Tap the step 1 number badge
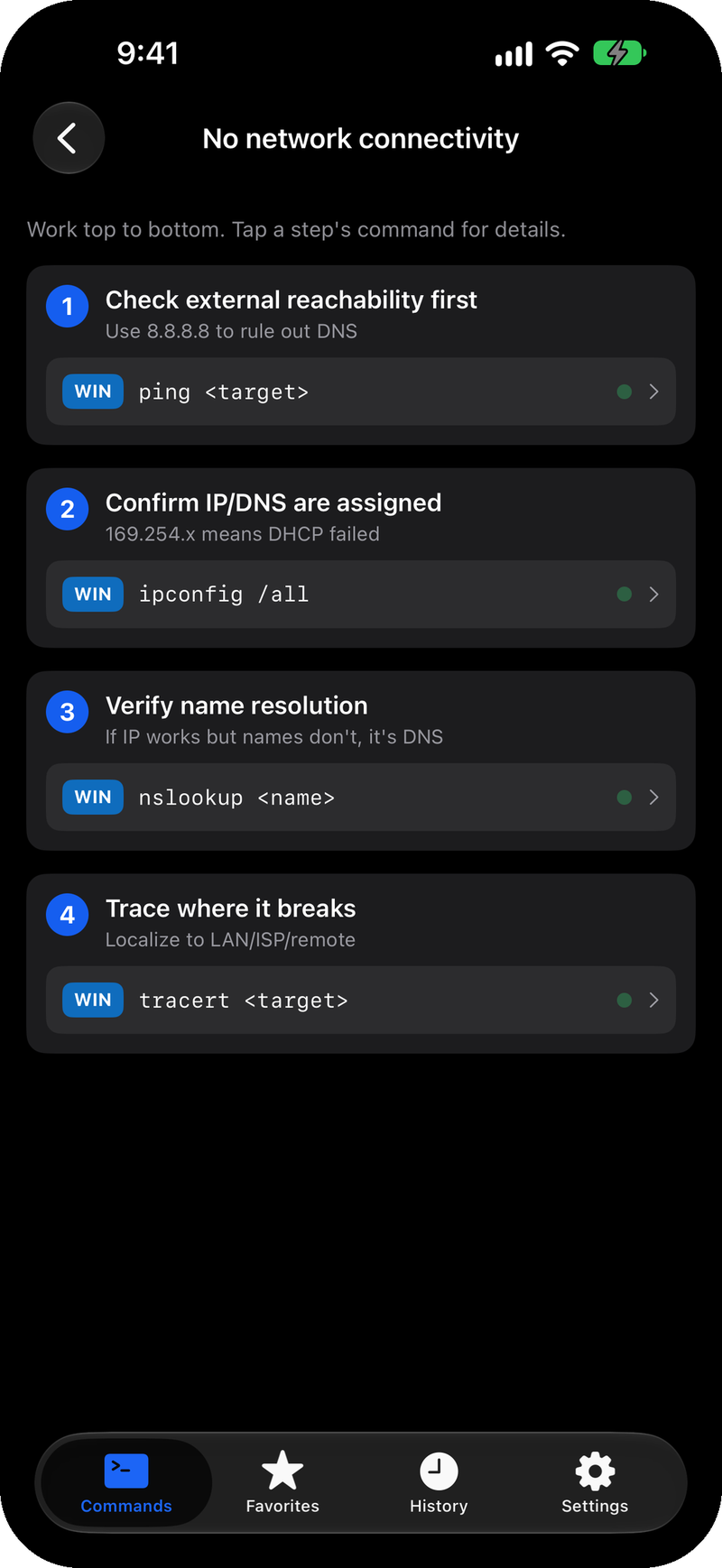Viewport: 722px width, 1568px height. 68,307
